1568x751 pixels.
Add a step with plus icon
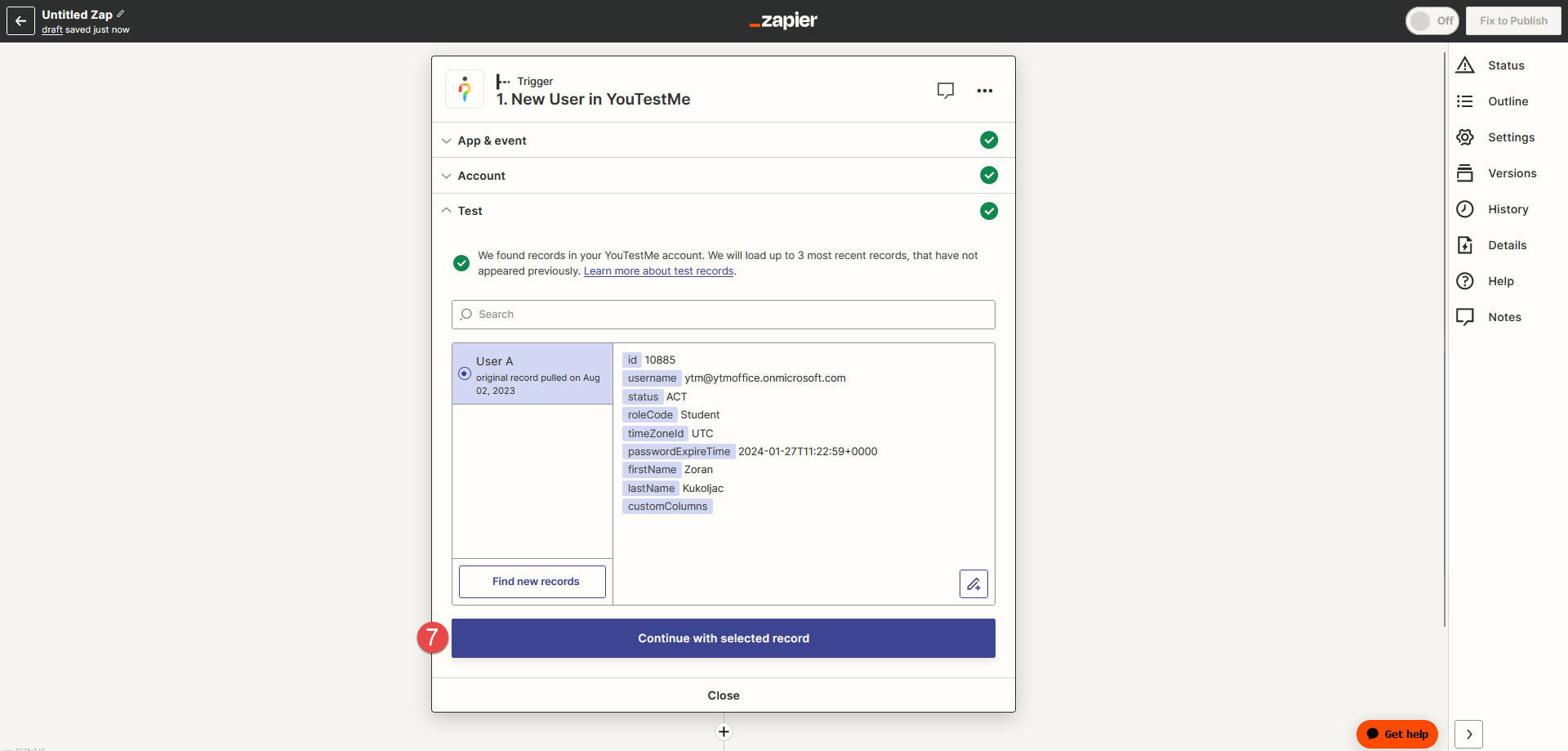(x=724, y=732)
